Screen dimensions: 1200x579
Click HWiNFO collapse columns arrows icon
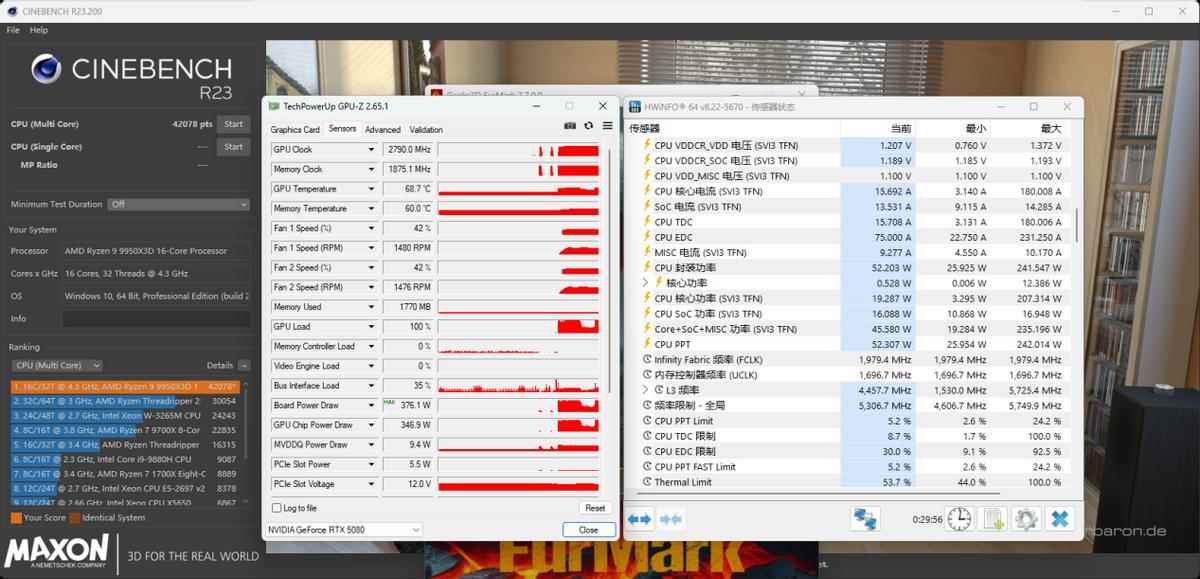coord(671,519)
